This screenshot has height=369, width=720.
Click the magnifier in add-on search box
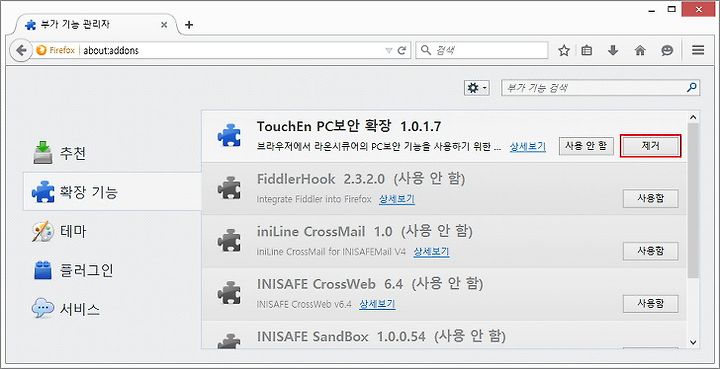point(692,88)
